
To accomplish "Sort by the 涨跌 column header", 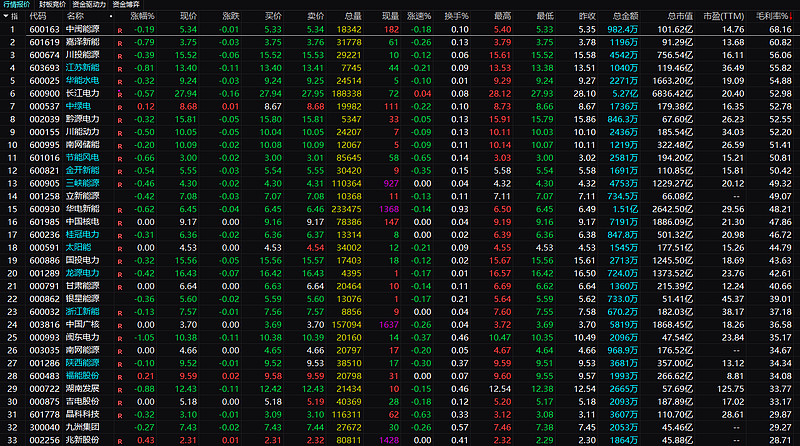I will tap(231, 16).
